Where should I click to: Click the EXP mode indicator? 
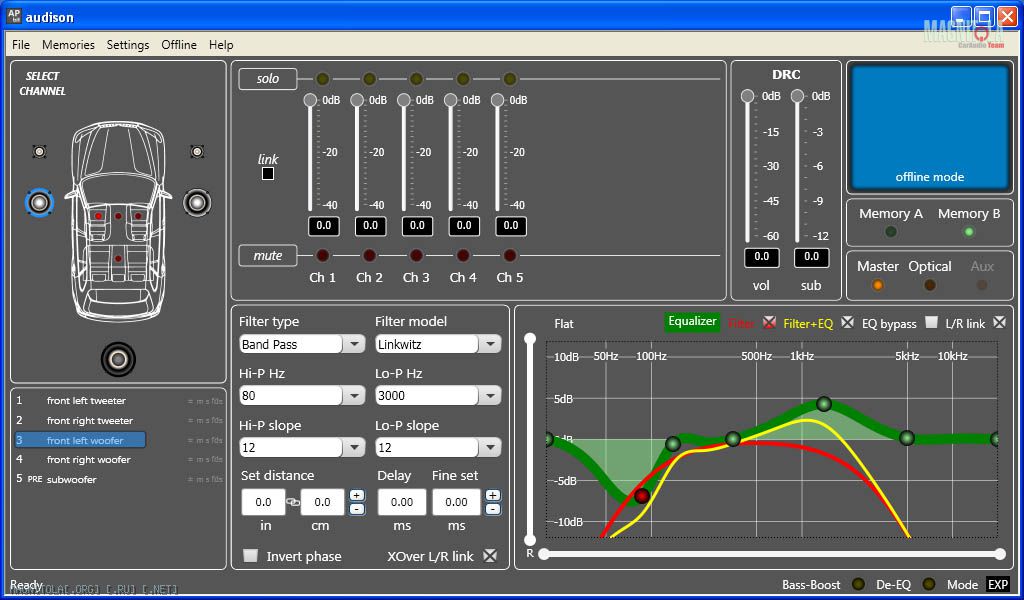[x=997, y=584]
